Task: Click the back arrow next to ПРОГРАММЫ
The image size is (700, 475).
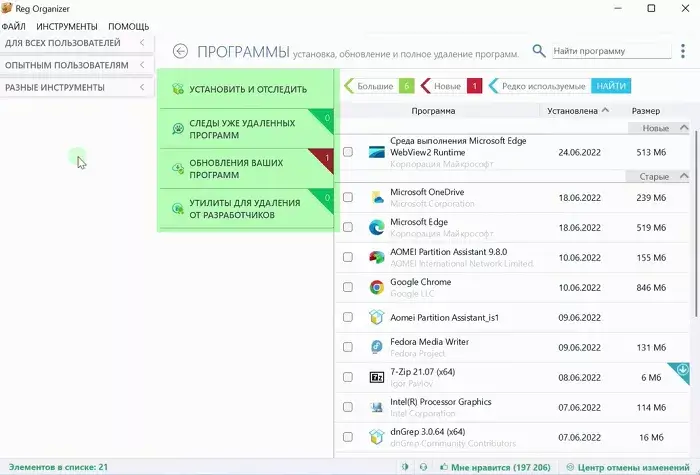Action: [x=180, y=51]
